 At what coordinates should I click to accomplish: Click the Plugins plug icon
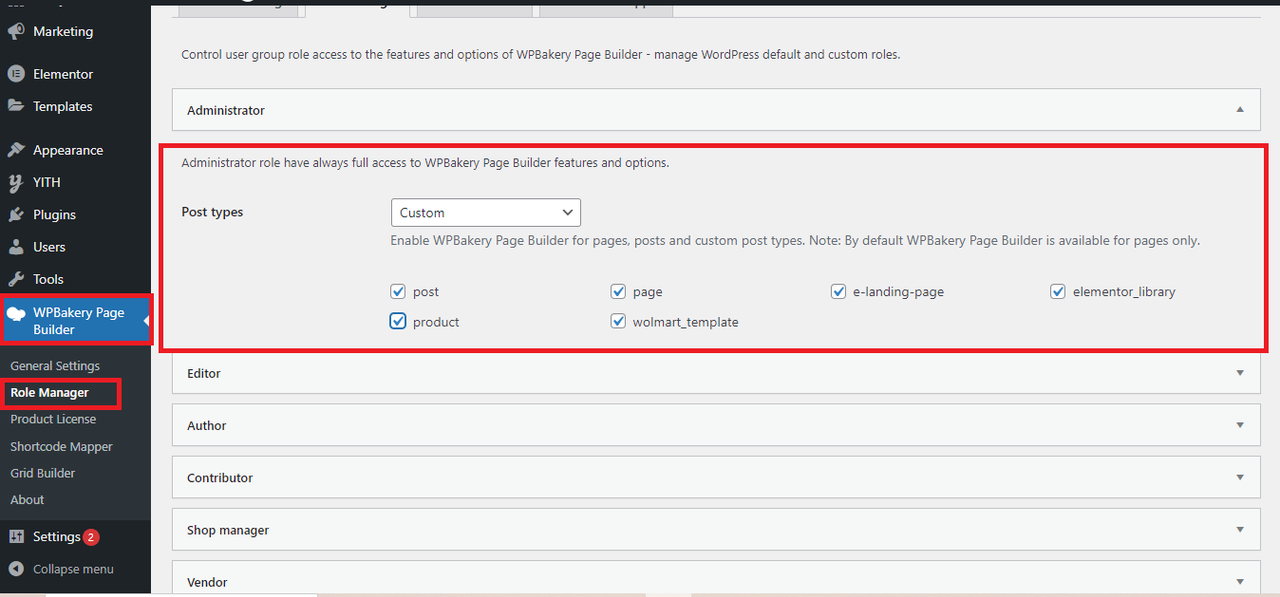(16, 214)
